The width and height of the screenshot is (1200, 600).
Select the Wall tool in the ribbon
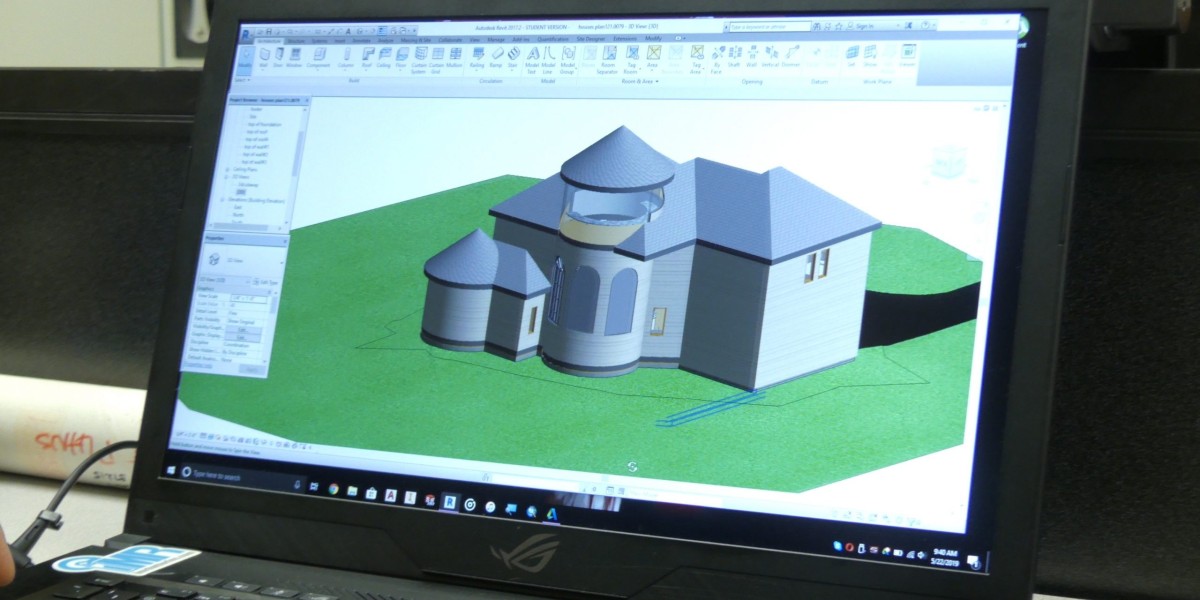pos(265,57)
